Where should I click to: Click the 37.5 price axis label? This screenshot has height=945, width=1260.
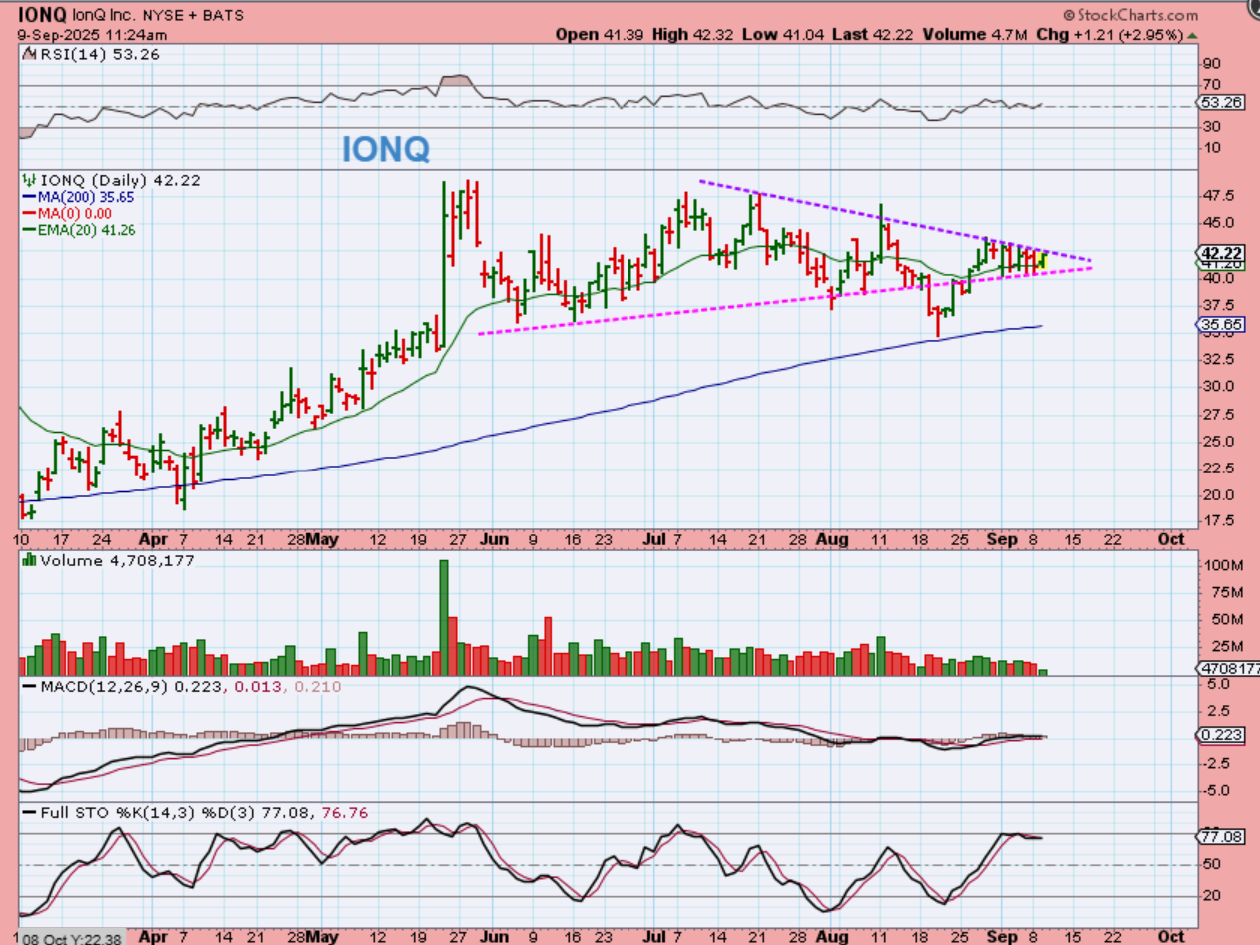[x=1220, y=305]
